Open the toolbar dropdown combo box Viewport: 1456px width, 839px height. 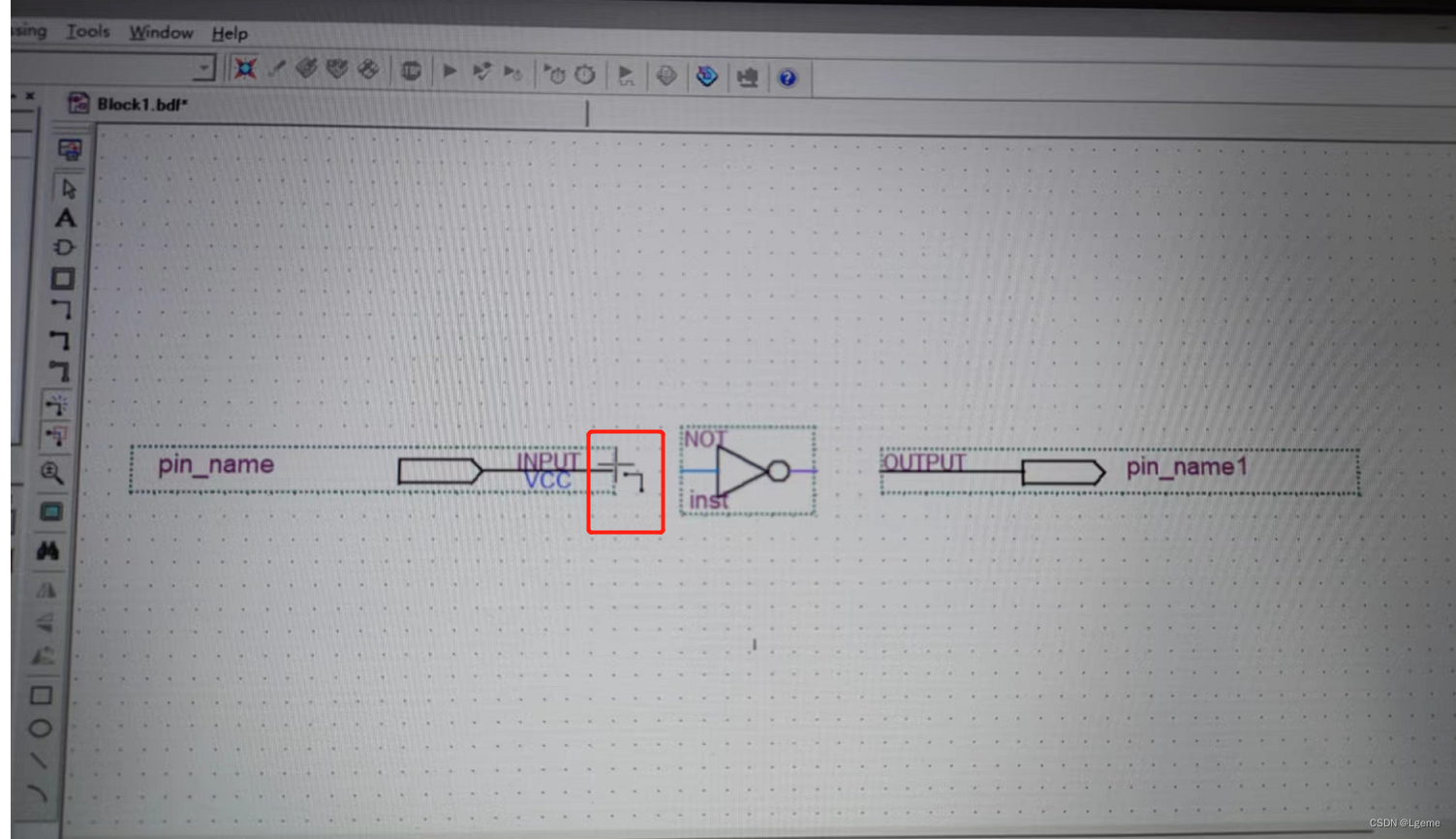click(145, 70)
